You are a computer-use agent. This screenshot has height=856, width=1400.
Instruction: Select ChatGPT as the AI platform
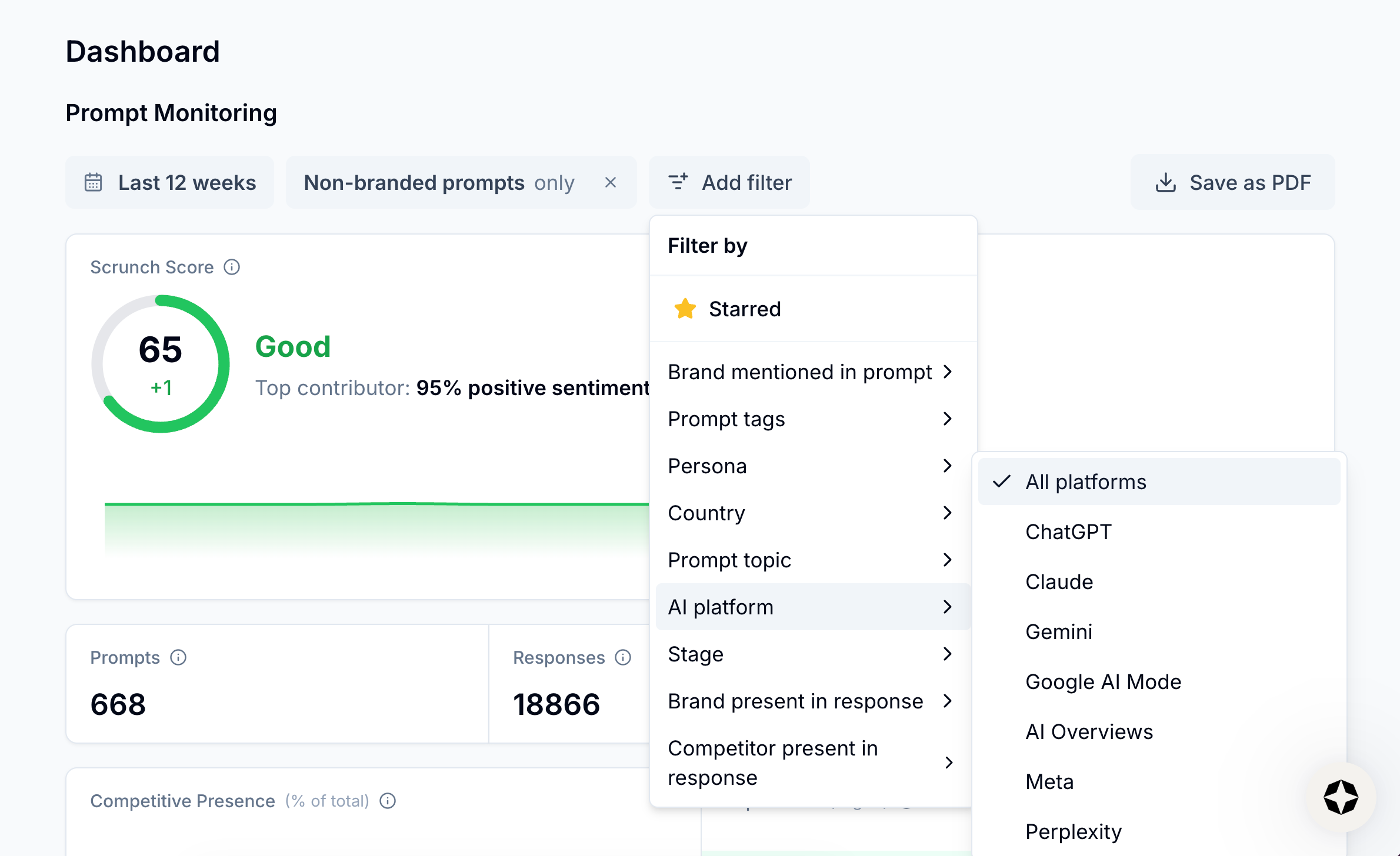pyautogui.click(x=1068, y=532)
